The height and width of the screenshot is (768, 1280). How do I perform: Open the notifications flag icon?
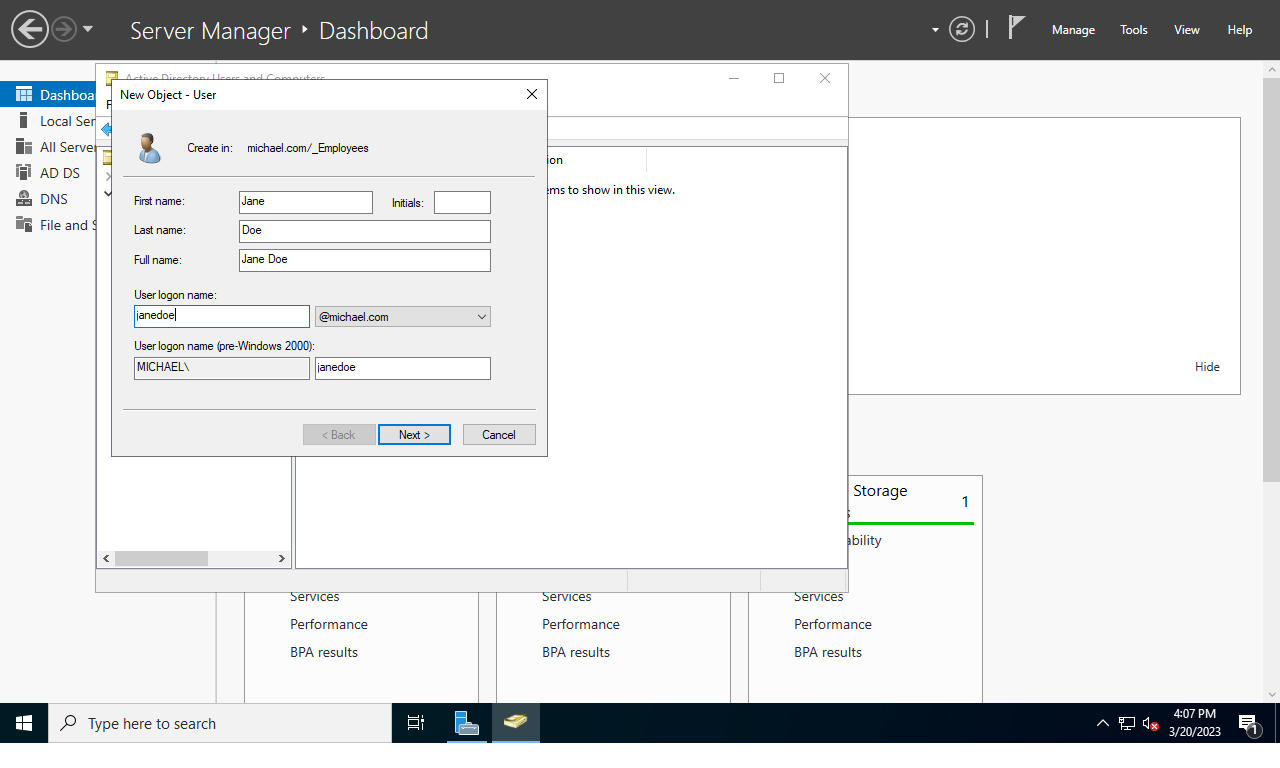coord(1017,28)
